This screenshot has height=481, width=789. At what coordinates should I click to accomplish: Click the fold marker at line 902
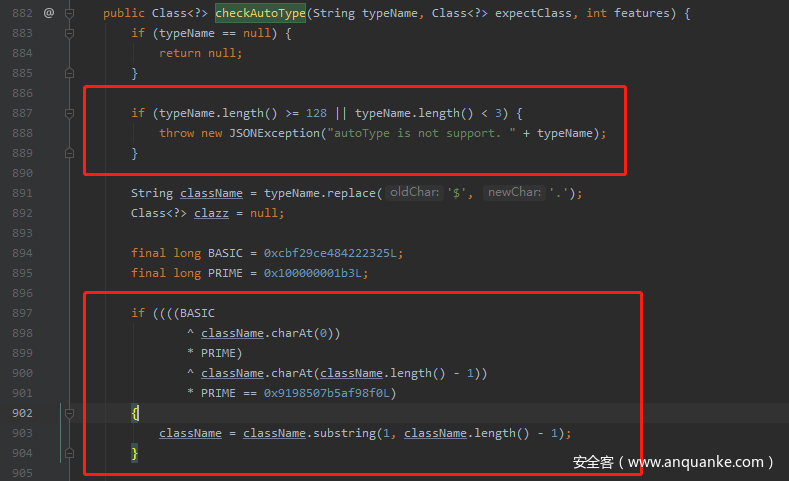tap(69, 413)
